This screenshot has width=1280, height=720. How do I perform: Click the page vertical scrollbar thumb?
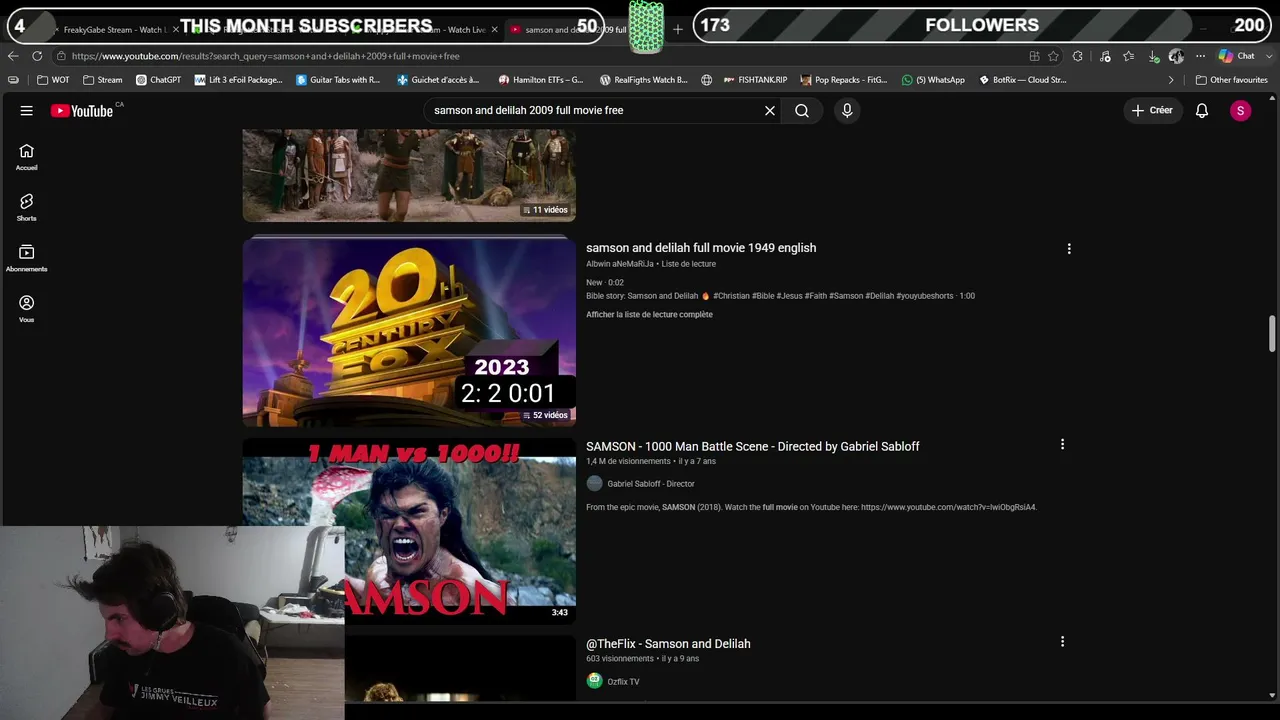click(1272, 334)
